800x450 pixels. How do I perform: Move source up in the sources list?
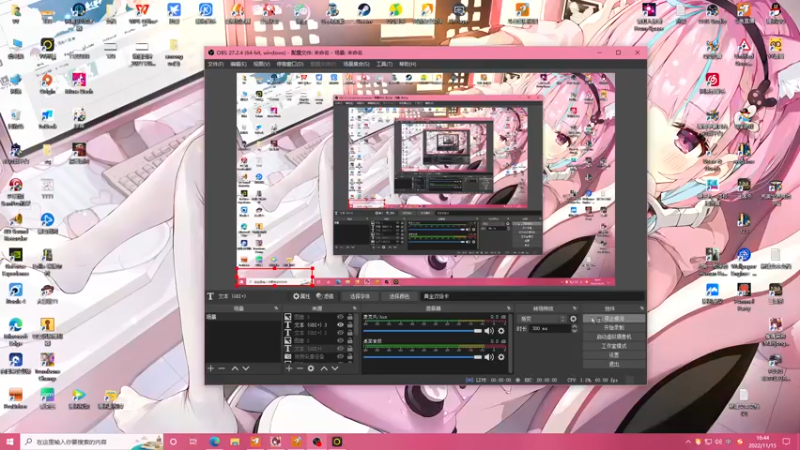tap(324, 368)
